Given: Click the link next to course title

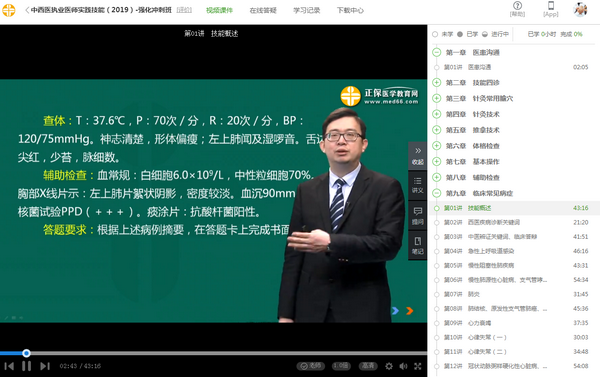Looking at the screenshot, I should click(x=184, y=10).
